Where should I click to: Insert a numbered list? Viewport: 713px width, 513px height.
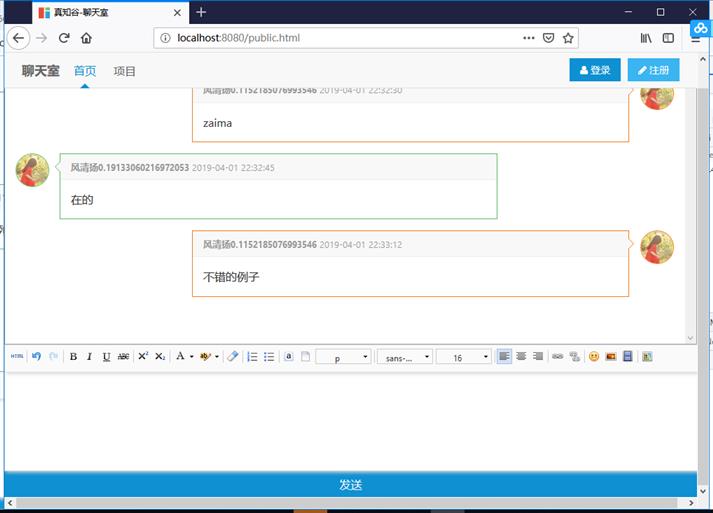pyautogui.click(x=252, y=356)
